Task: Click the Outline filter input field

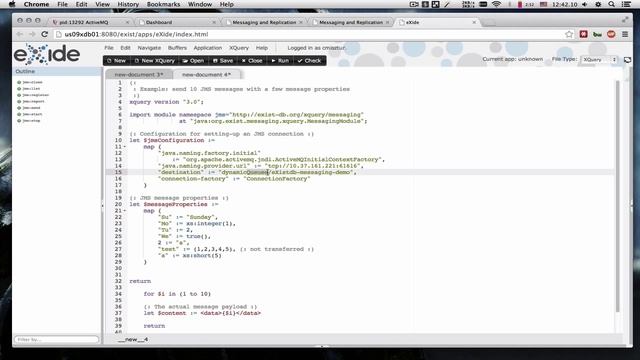Action: (56, 339)
